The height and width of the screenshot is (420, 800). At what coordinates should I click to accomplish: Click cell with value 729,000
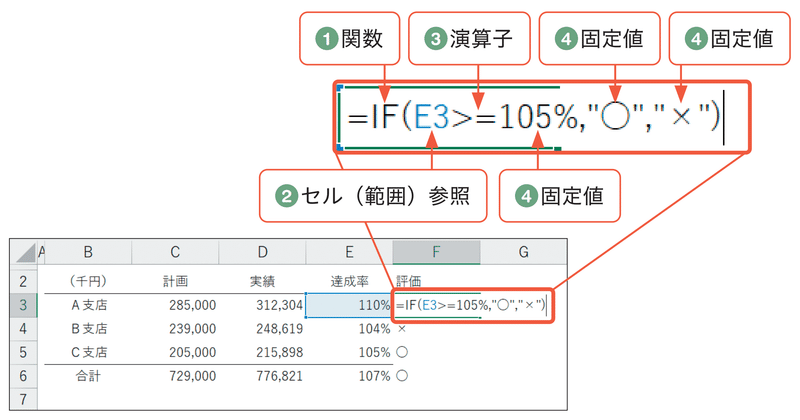[x=175, y=376]
